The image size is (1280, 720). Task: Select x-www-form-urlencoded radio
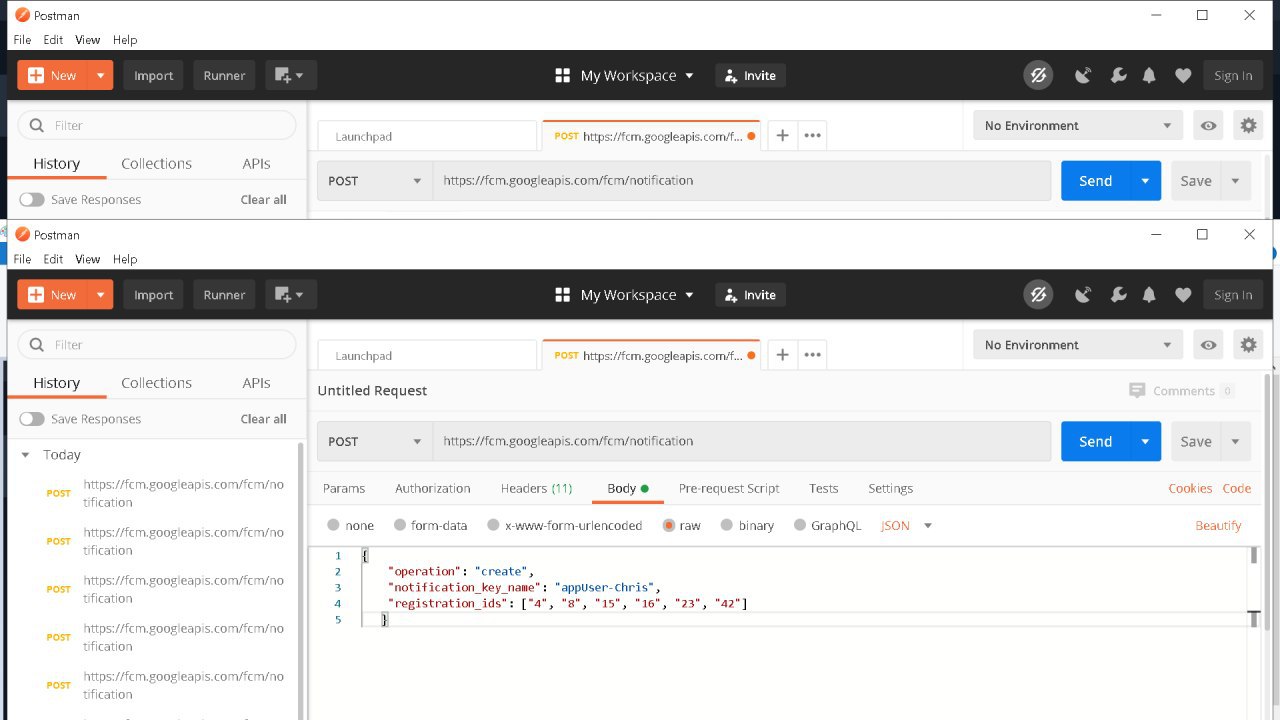point(493,525)
